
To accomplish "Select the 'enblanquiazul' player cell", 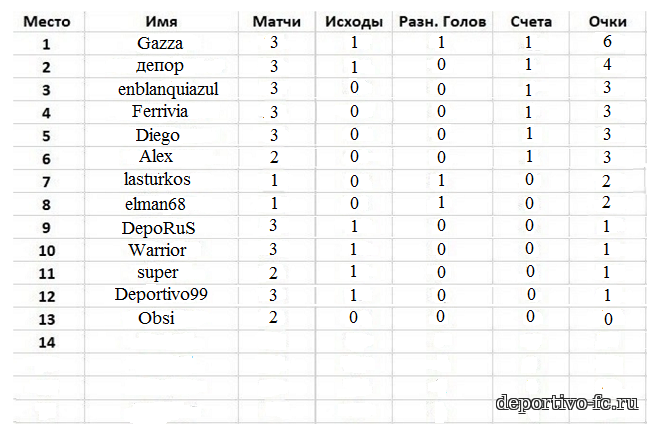I will click(161, 89).
